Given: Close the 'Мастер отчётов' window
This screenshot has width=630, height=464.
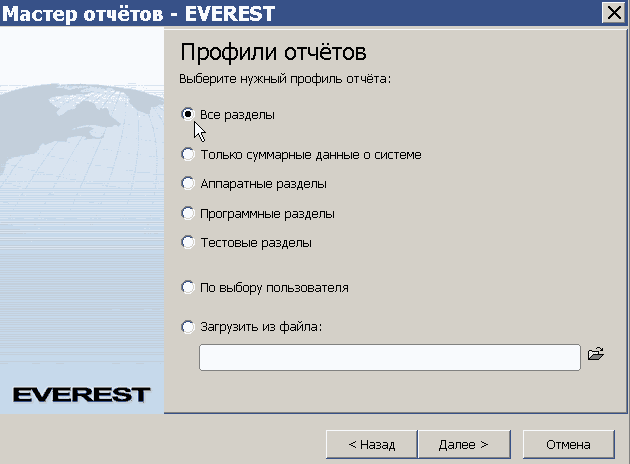Looking at the screenshot, I should click(x=614, y=13).
